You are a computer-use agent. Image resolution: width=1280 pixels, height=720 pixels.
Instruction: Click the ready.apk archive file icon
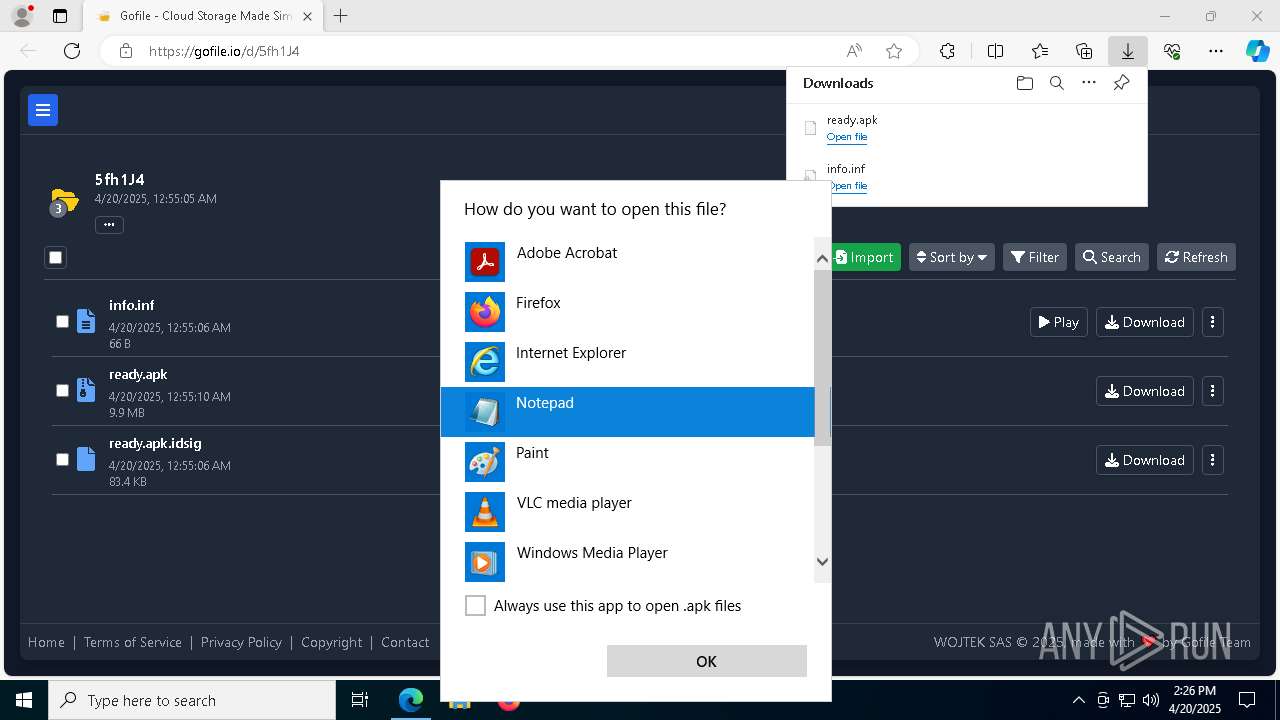(86, 391)
